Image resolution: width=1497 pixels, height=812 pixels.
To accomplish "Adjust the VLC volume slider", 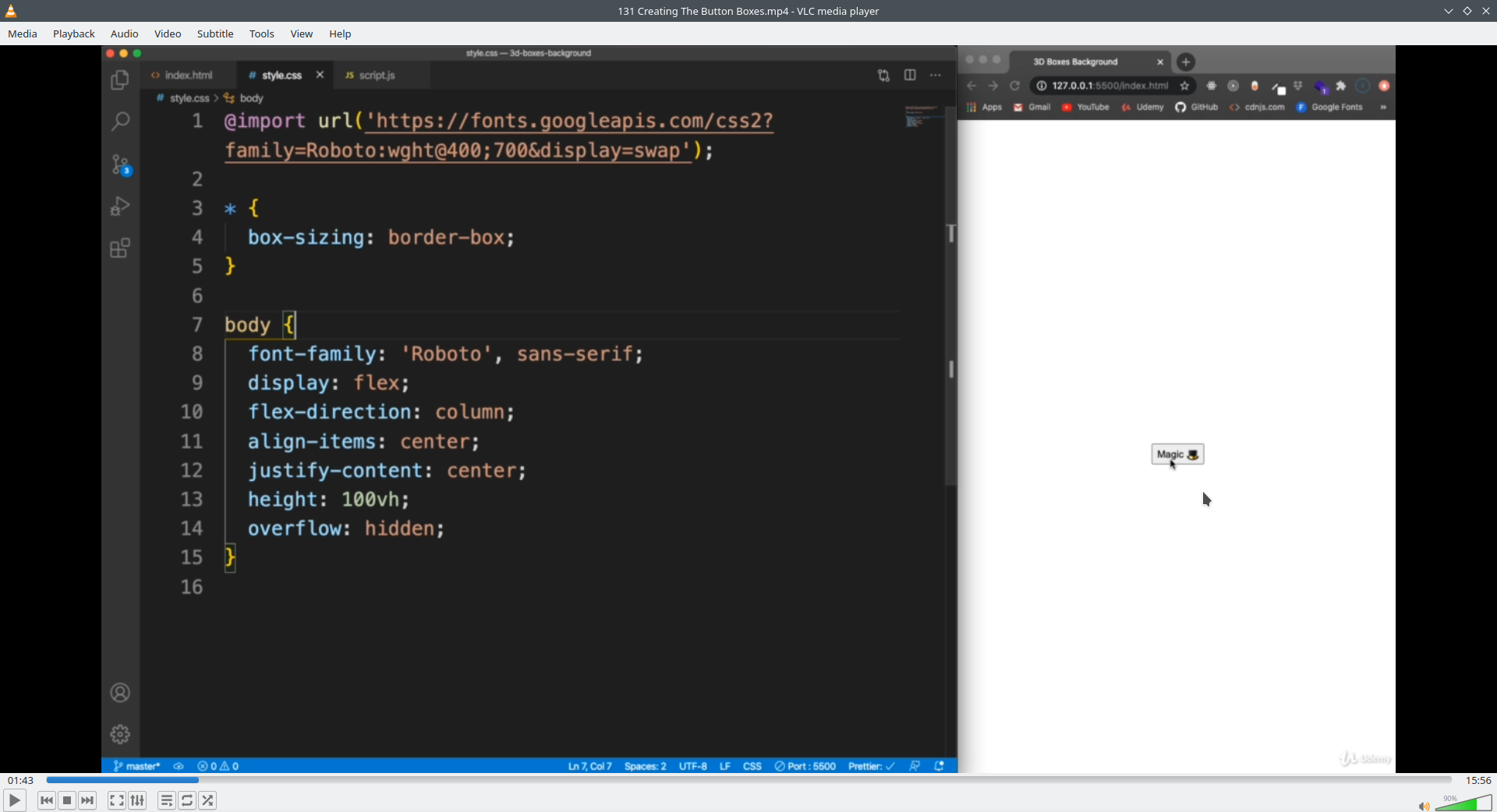I will coord(1463,803).
